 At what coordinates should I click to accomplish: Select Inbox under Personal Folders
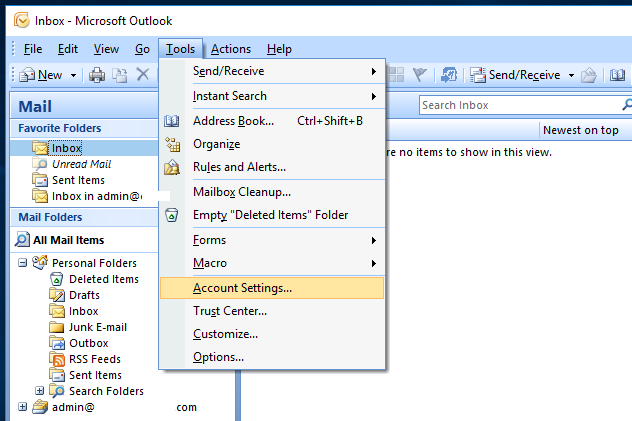(x=83, y=311)
